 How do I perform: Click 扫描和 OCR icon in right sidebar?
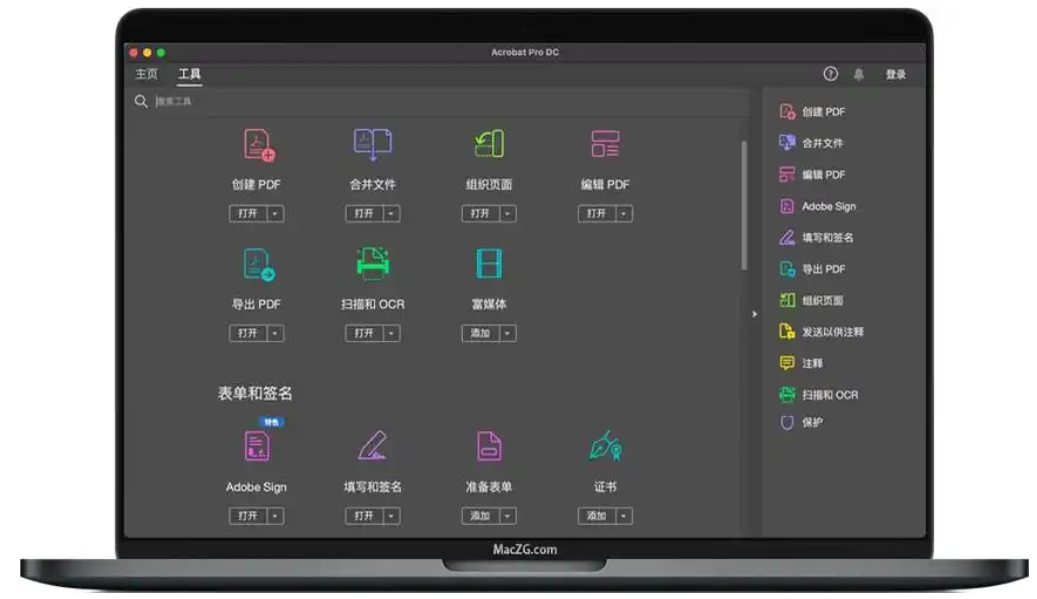[x=787, y=395]
